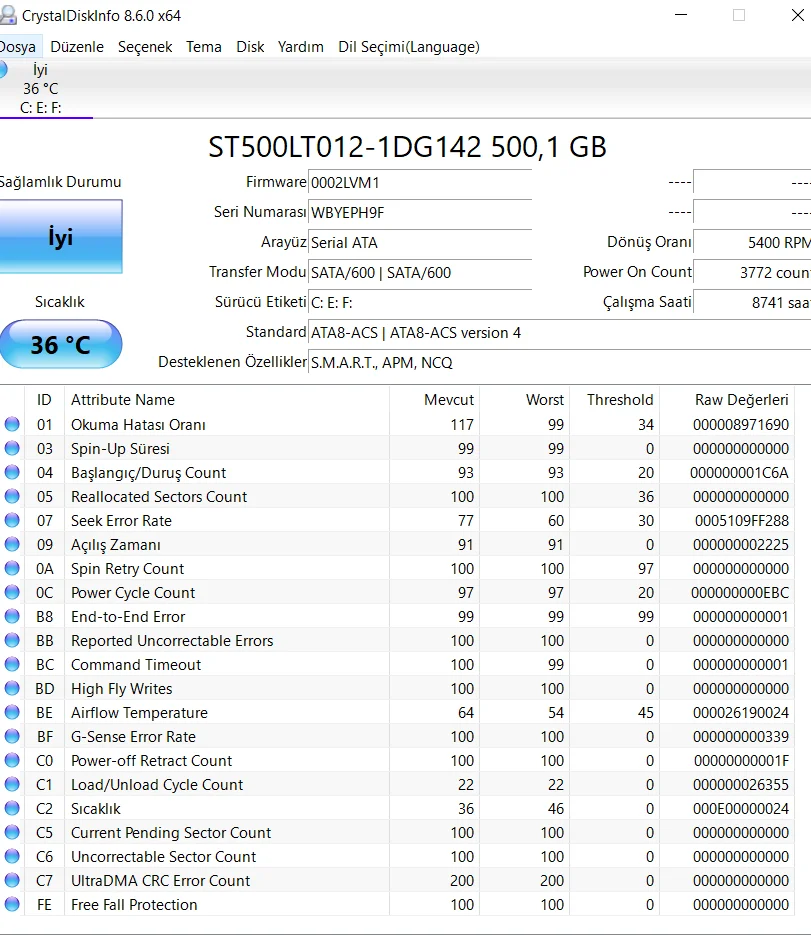Click the 36 °C temperature button

(x=60, y=345)
